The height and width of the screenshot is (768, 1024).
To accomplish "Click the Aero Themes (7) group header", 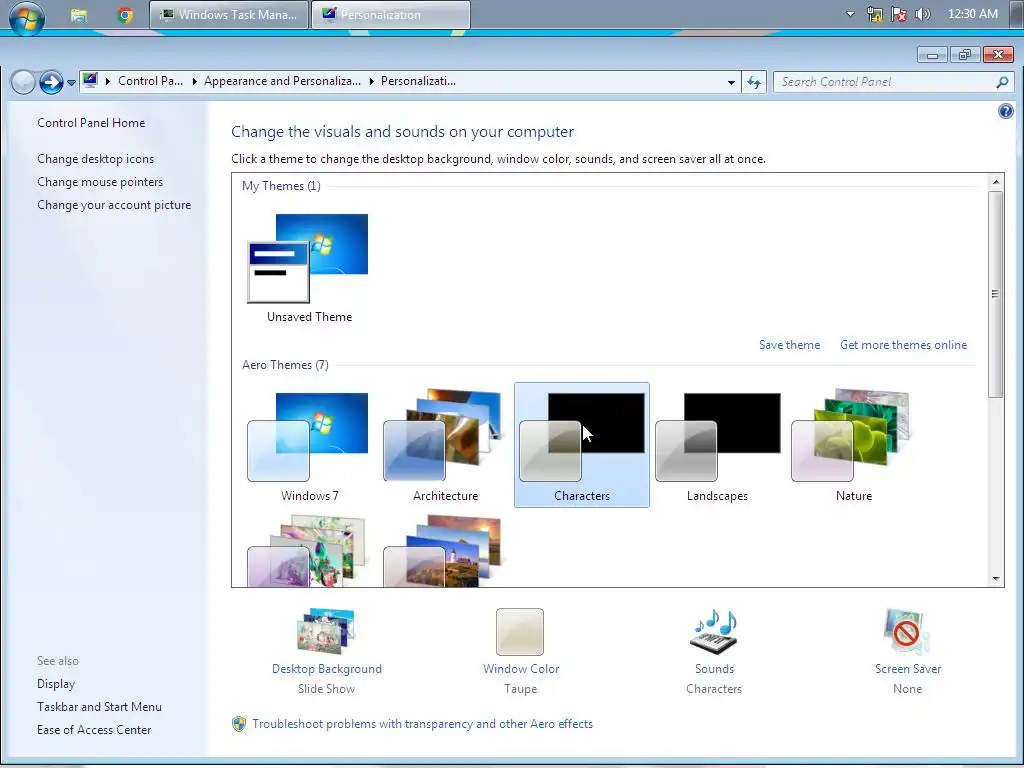I will click(285, 365).
